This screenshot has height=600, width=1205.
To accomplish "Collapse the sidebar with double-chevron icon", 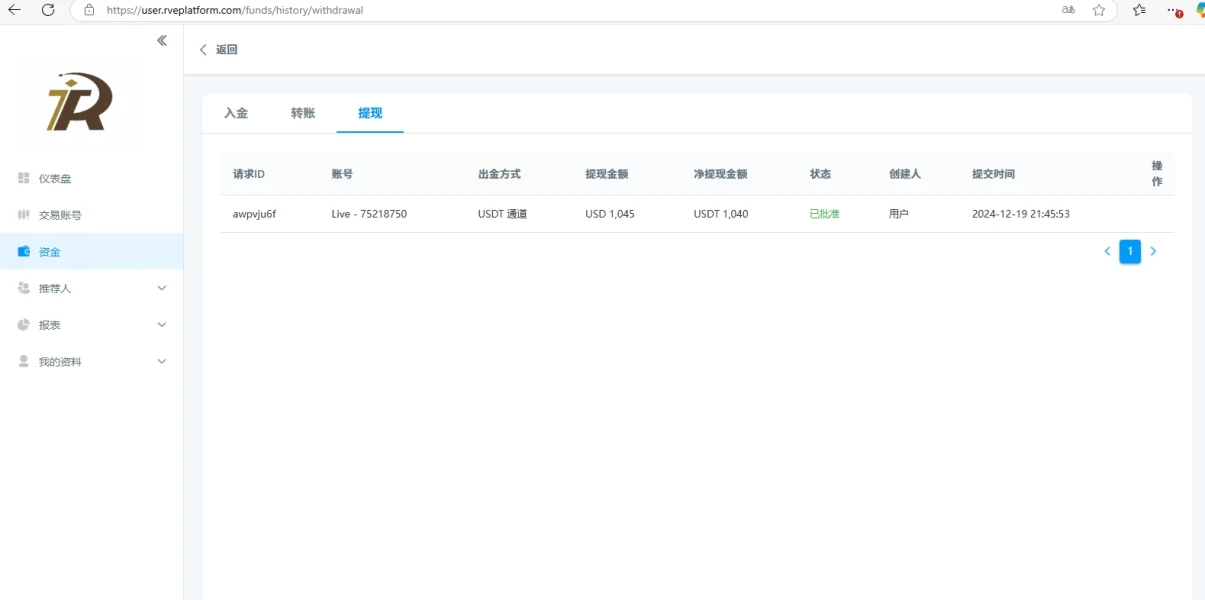I will (162, 41).
